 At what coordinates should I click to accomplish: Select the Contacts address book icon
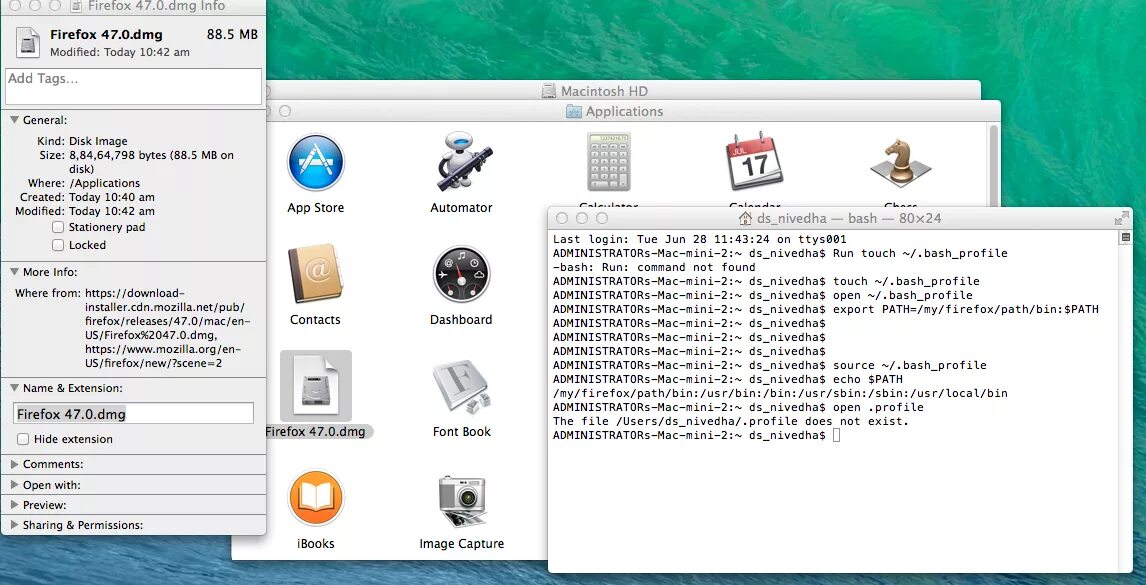pyautogui.click(x=315, y=273)
